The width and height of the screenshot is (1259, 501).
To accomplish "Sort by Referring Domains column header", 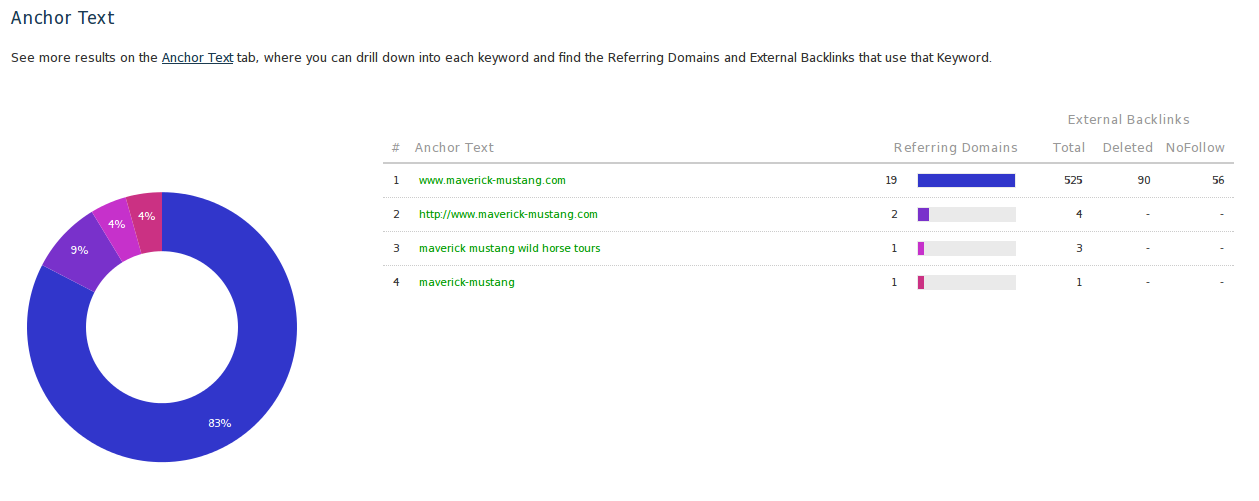I will 955,147.
